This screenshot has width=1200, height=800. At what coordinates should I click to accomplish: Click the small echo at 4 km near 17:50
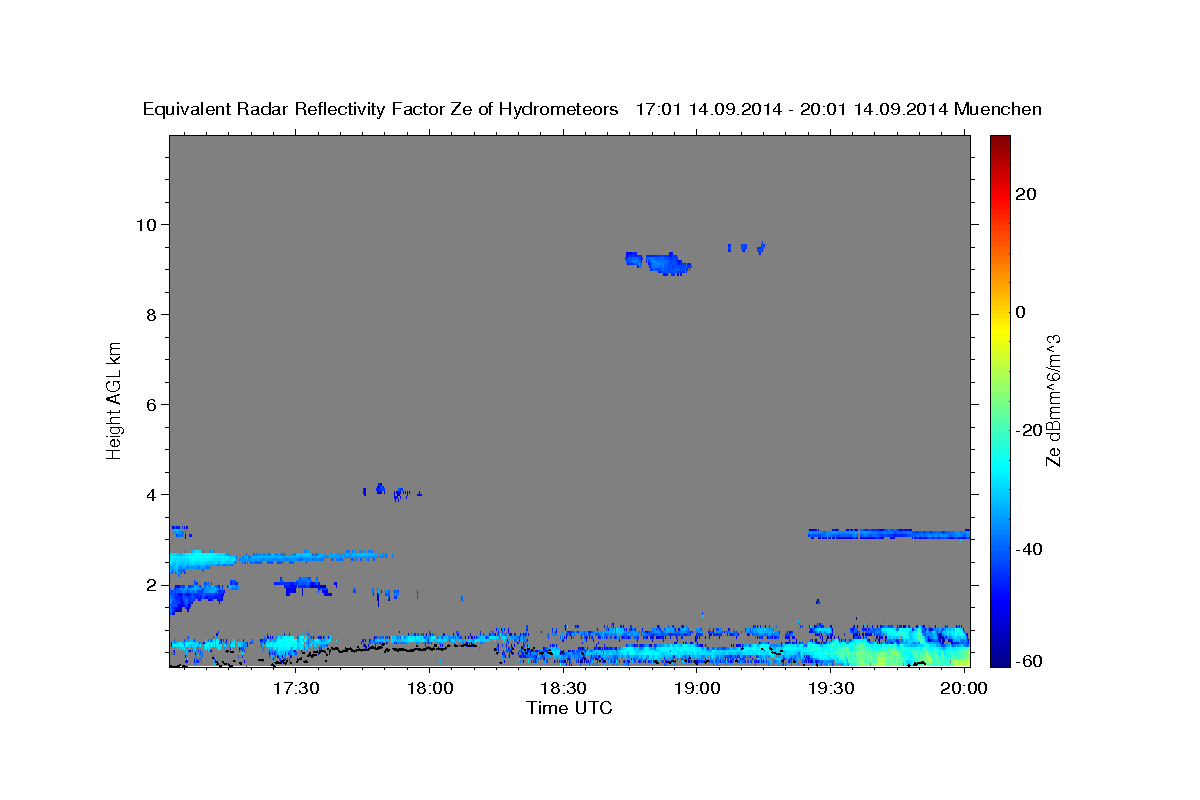tap(391, 491)
